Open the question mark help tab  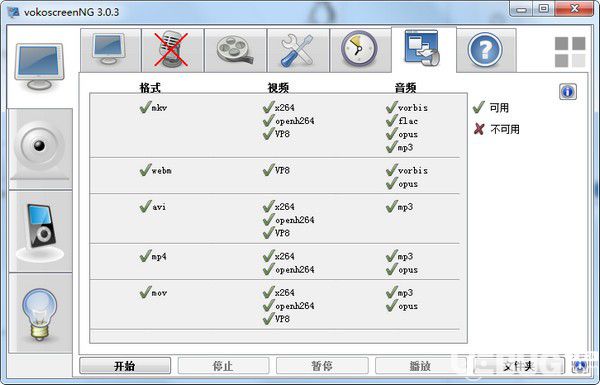pyautogui.click(x=486, y=50)
